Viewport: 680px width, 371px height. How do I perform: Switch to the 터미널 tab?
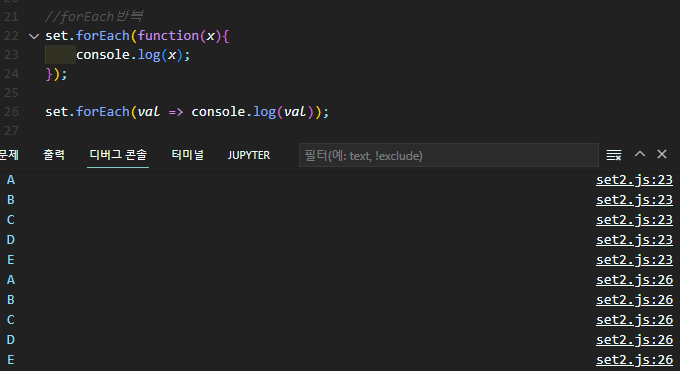point(187,155)
